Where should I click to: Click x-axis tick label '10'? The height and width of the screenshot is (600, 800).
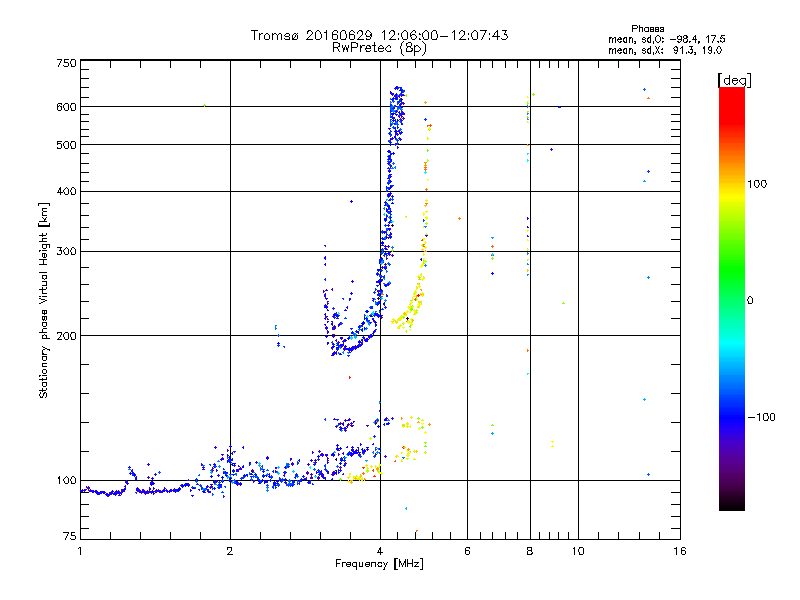pos(578,551)
